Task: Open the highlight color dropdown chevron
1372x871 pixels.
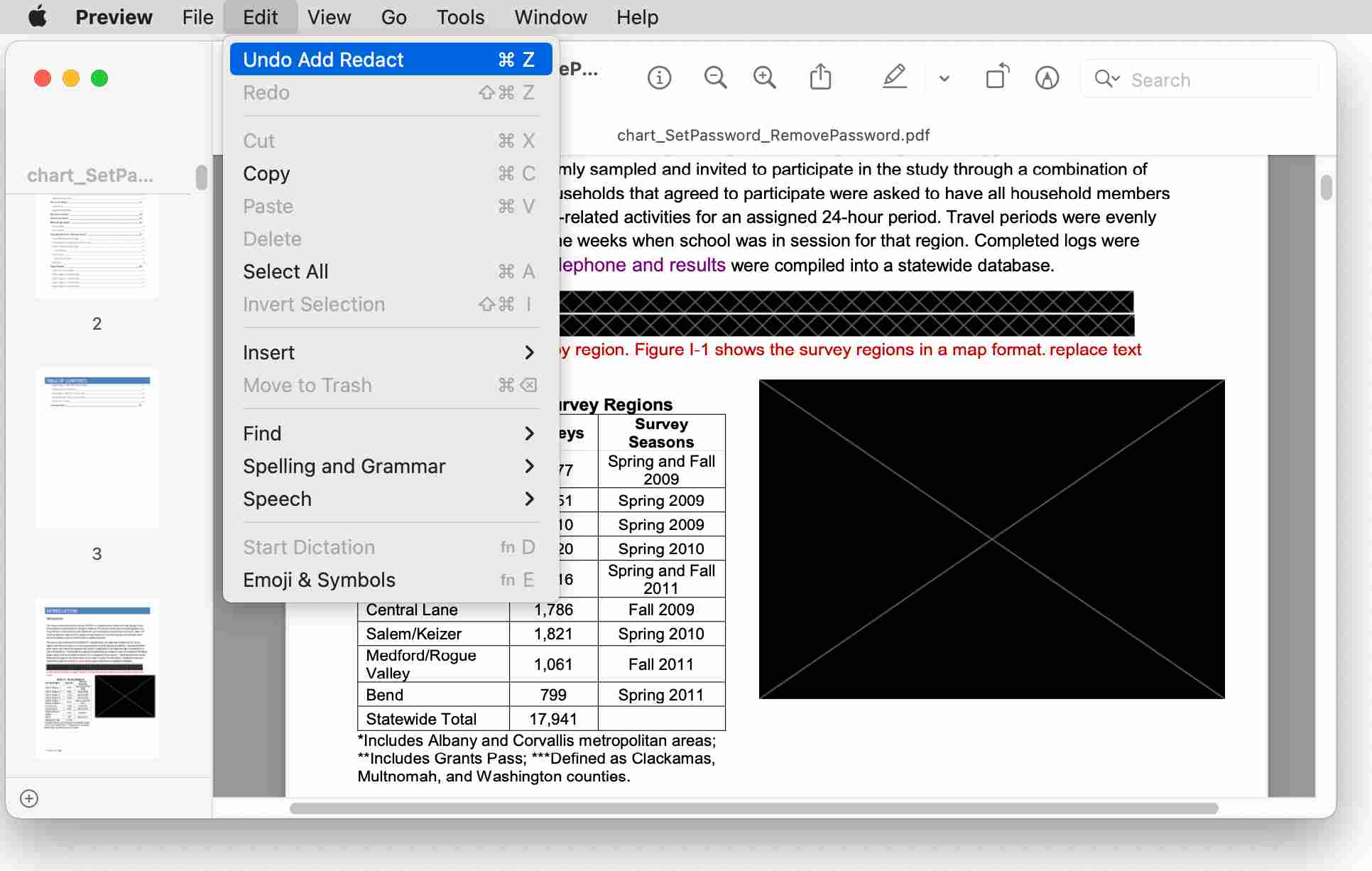Action: pyautogui.click(x=944, y=80)
